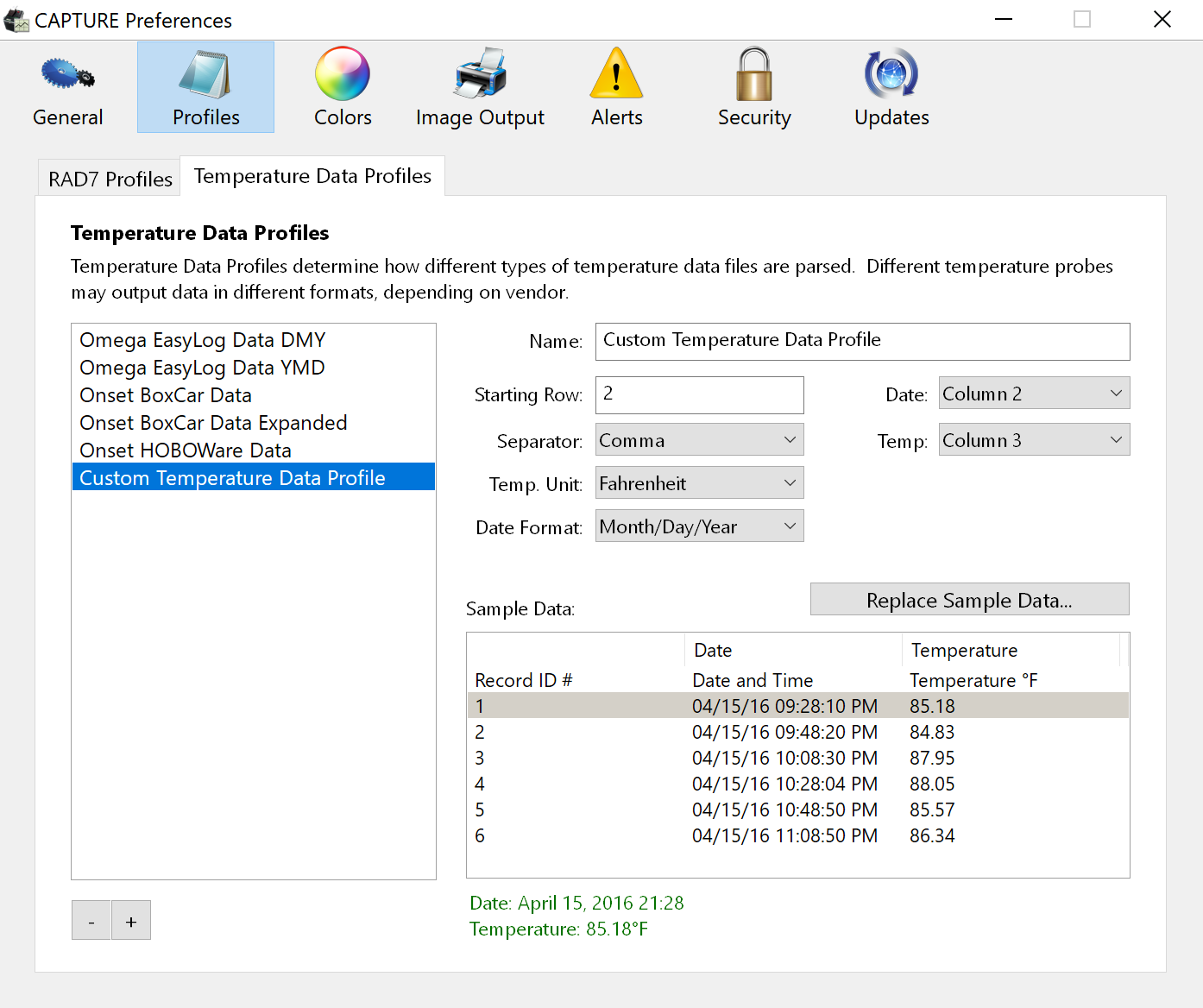Screen dimensions: 1203x1008
Task: Expand the Date Format dropdown
Action: point(699,526)
